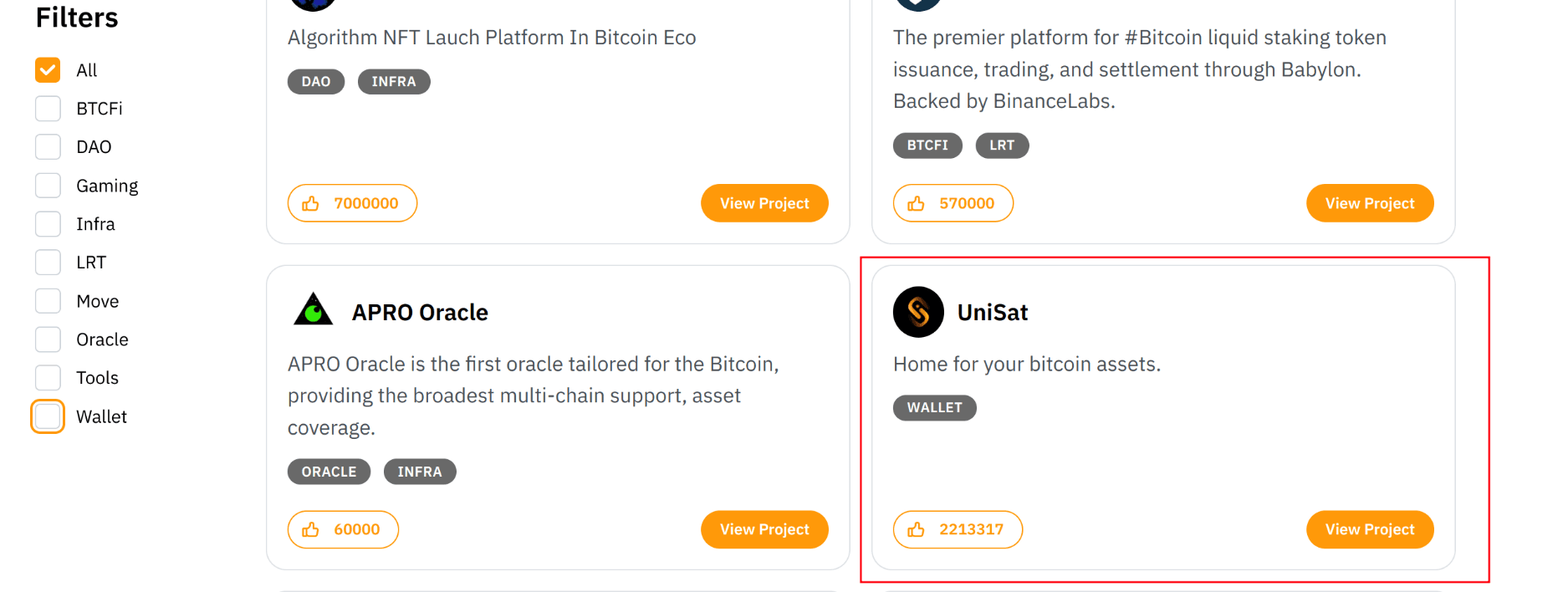1568x592 pixels.
Task: Click the thumbs-up icon on UniSat card
Action: 917,529
